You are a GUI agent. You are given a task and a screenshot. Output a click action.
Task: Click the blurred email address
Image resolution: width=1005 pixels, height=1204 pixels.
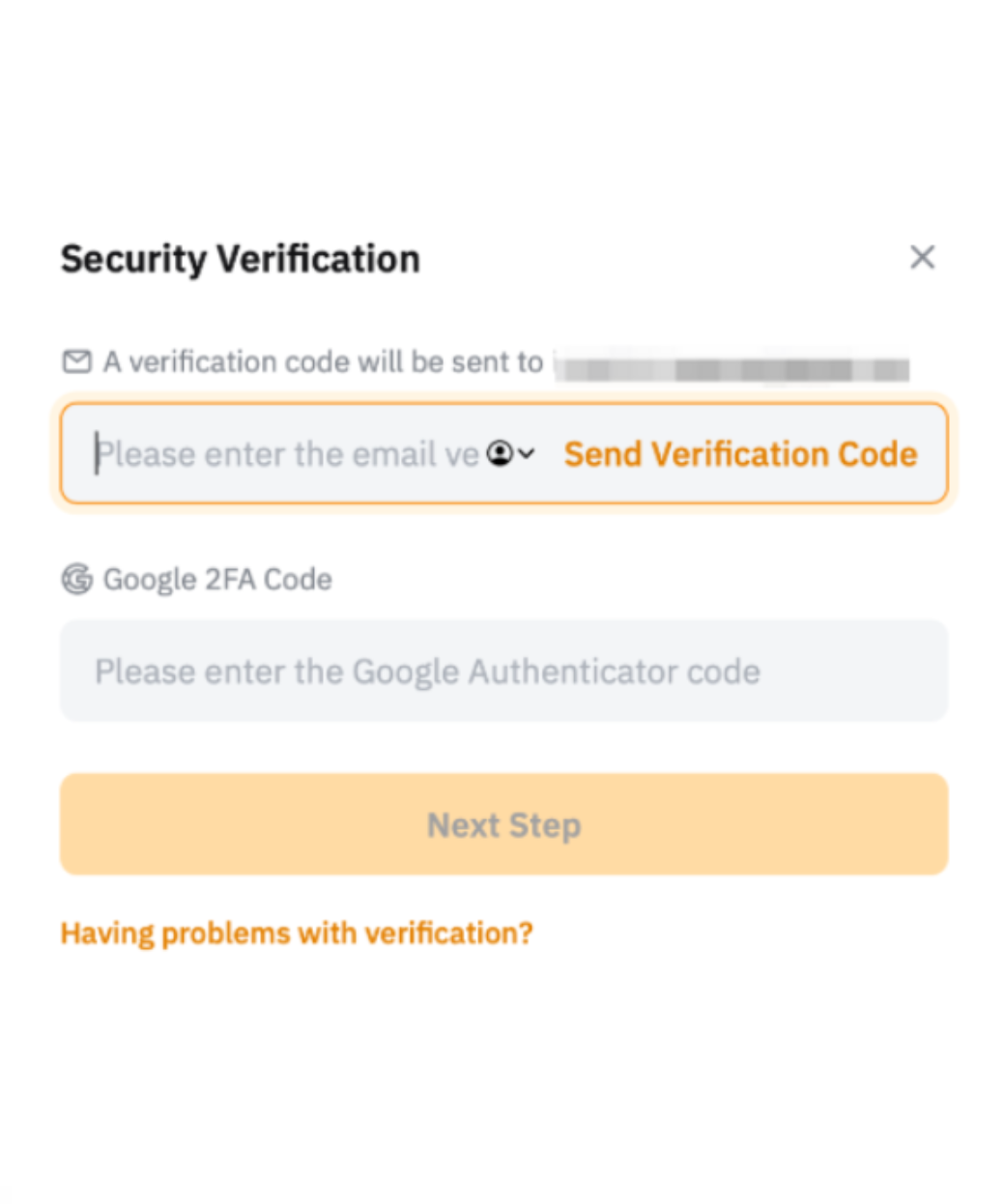732,368
